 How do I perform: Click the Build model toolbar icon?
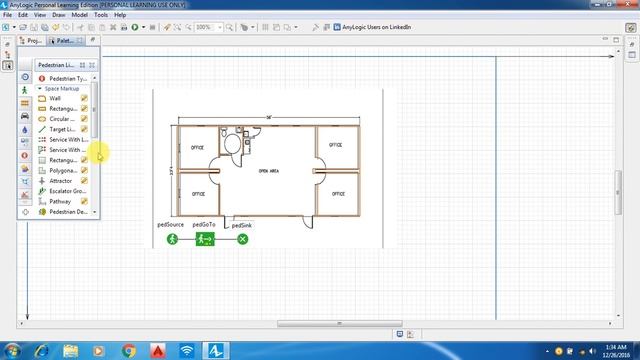point(124,27)
